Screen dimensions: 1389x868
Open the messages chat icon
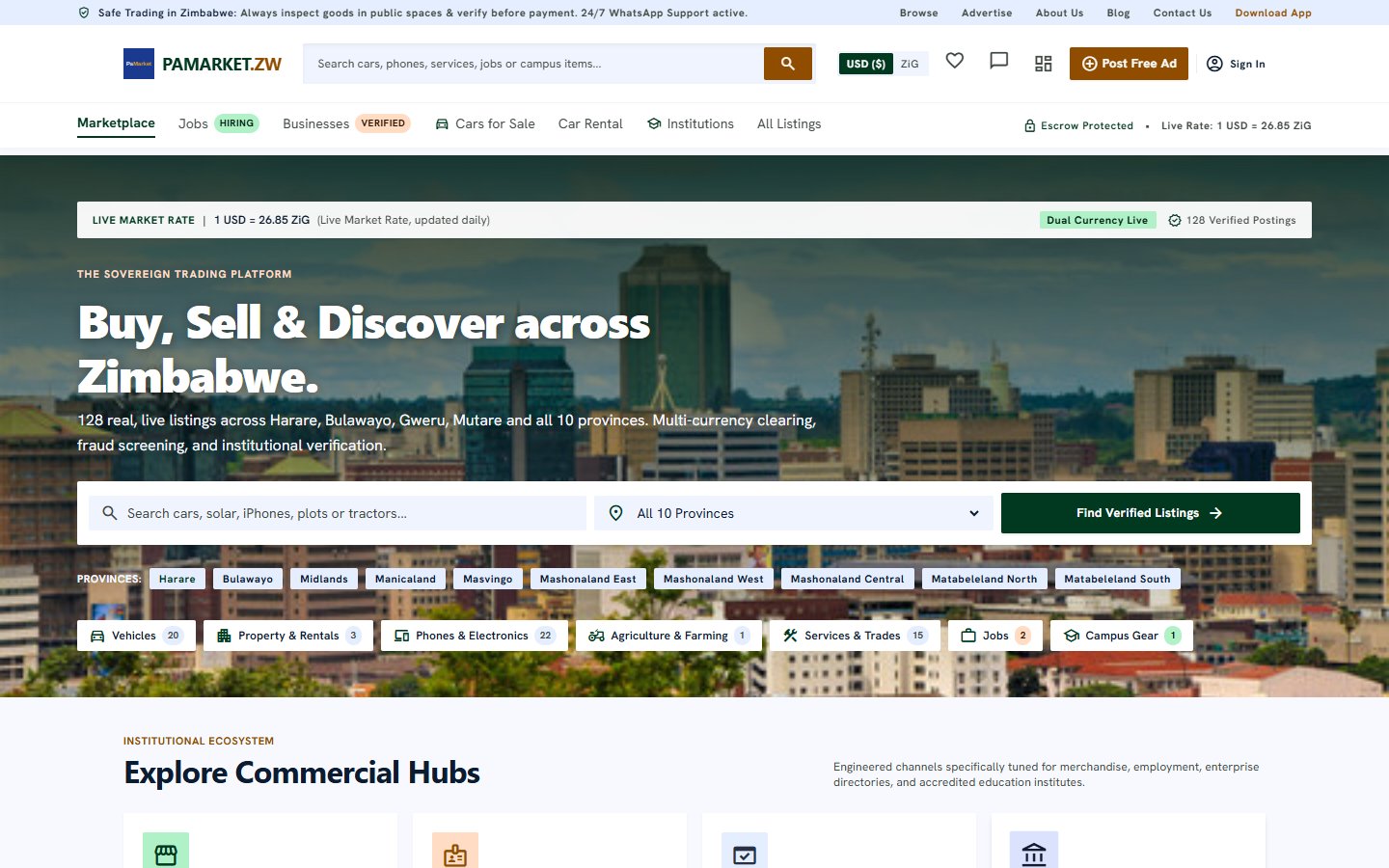[999, 61]
